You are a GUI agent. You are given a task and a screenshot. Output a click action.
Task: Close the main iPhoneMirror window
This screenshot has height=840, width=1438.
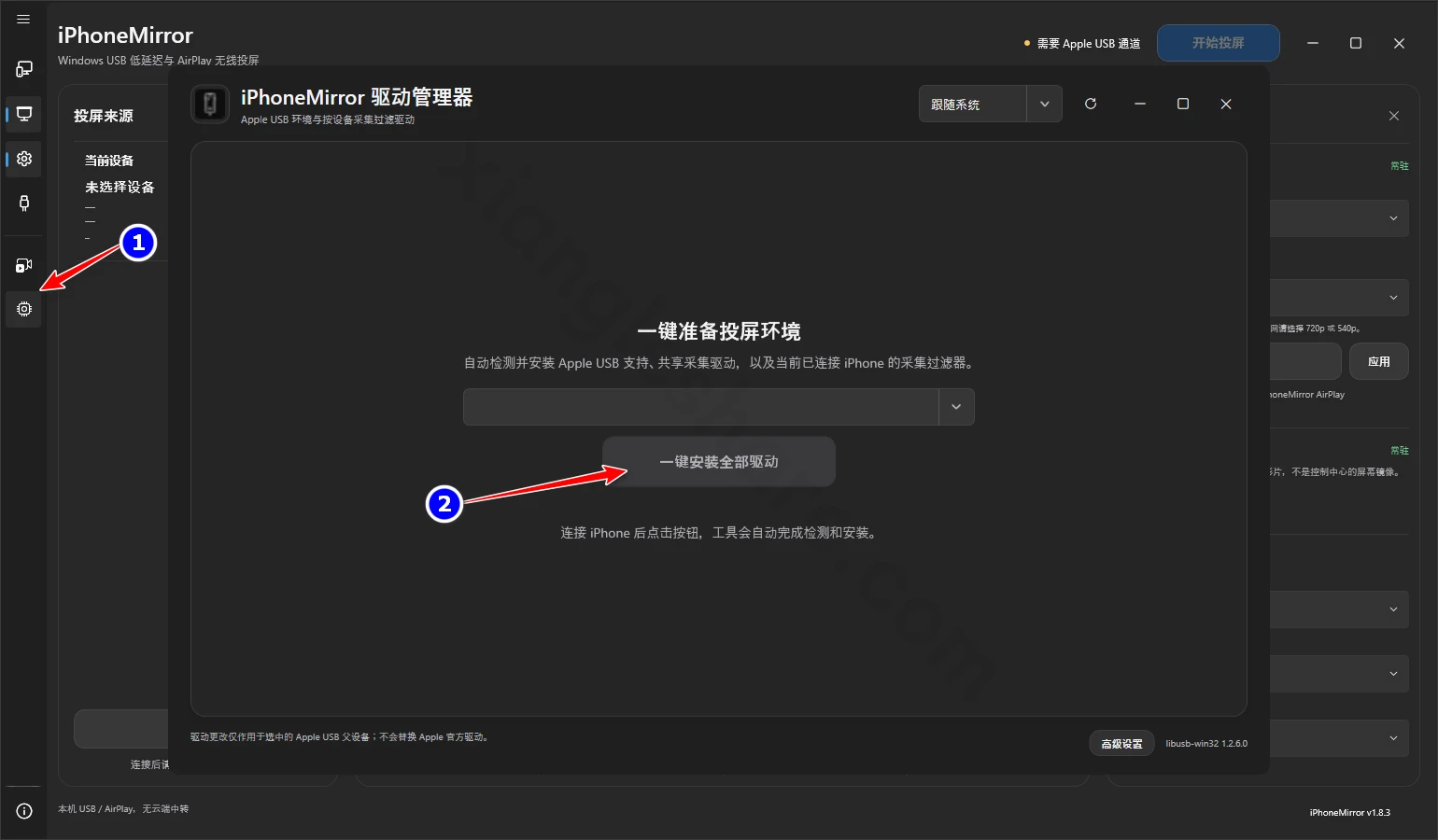[1399, 43]
